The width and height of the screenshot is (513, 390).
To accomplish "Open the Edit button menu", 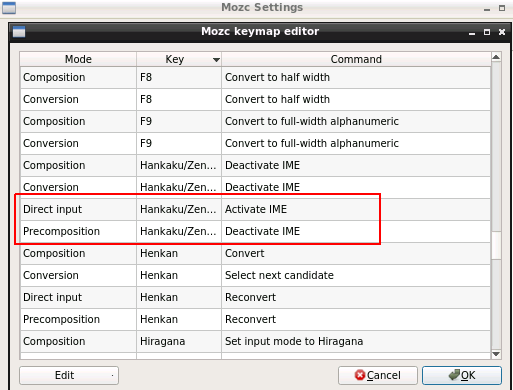I will (x=69, y=375).
